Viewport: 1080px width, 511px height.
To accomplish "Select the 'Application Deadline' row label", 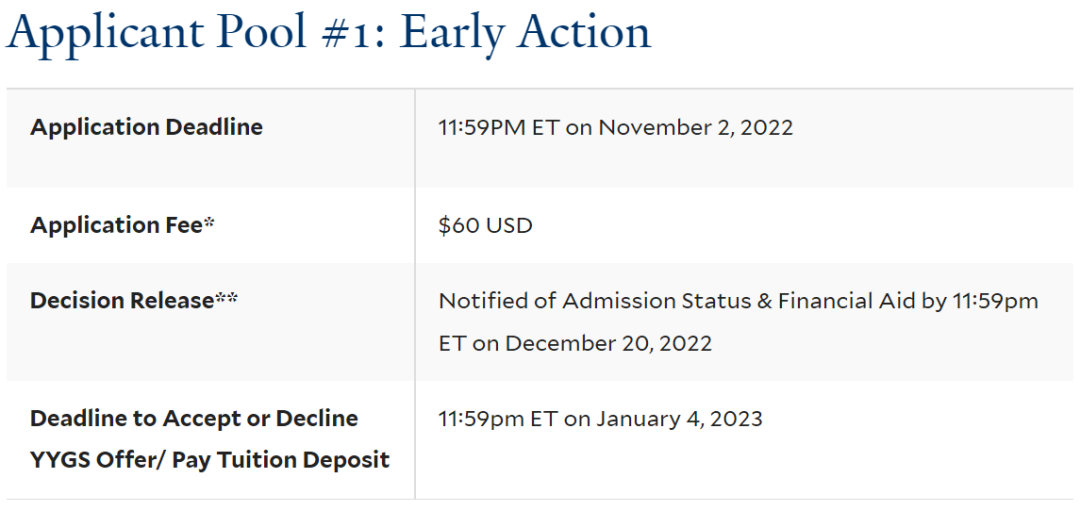I will [146, 127].
